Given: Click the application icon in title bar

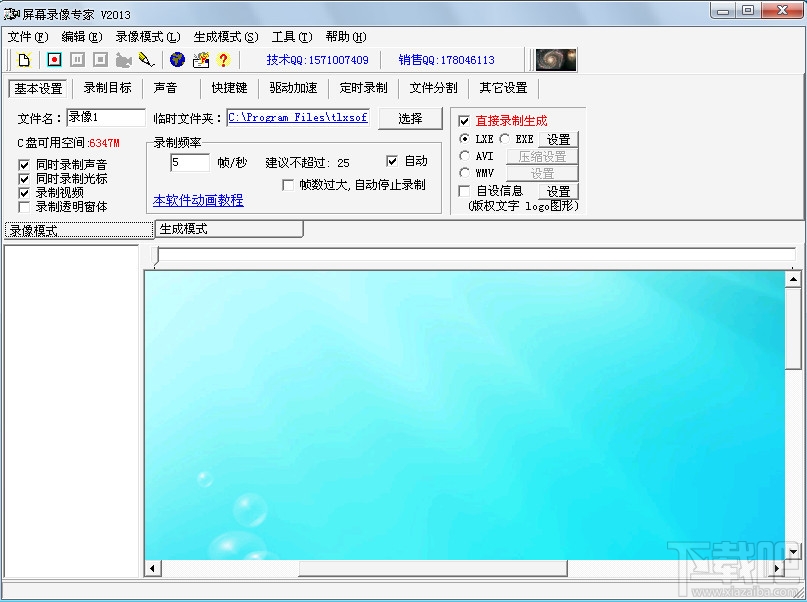Looking at the screenshot, I should click(x=11, y=13).
